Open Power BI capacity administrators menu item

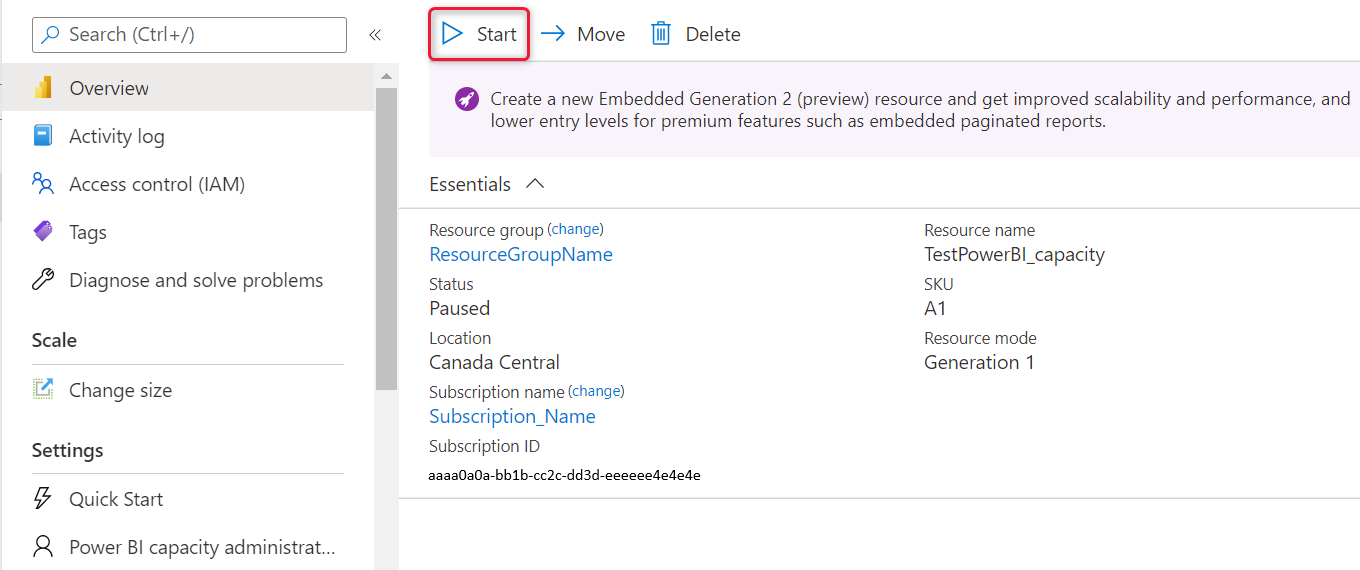click(201, 547)
